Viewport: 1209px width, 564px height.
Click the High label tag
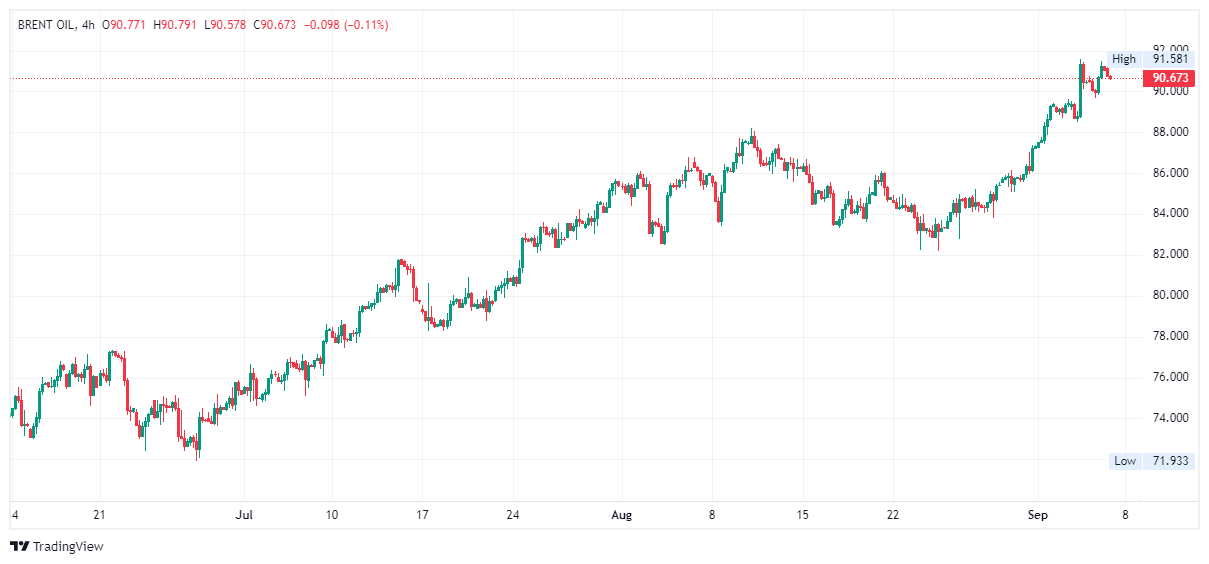point(1124,59)
